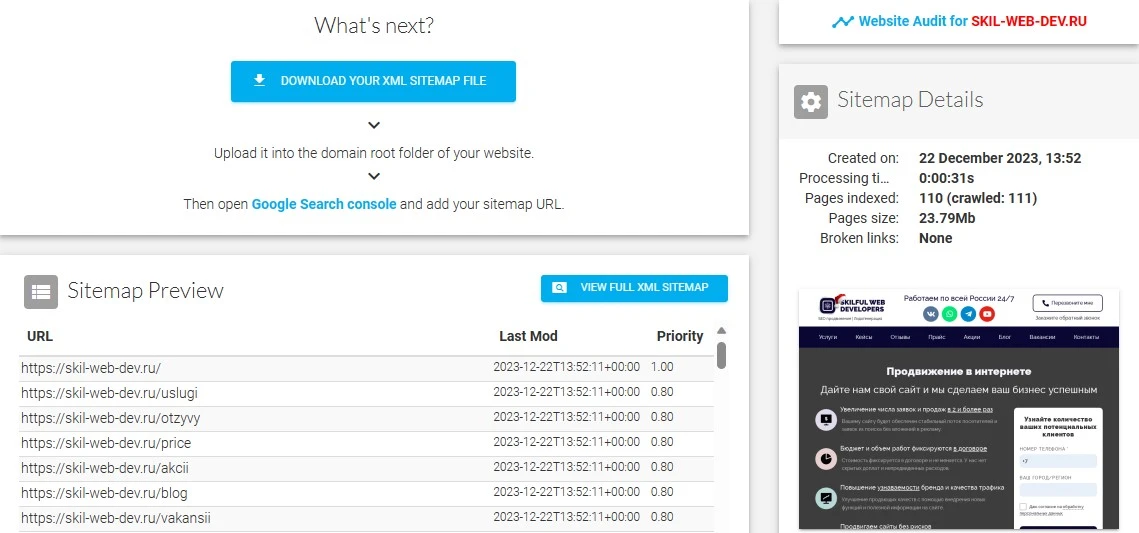Click the Услуги menu item in the thumbnail
Image resolution: width=1139 pixels, height=533 pixels.
[827, 338]
